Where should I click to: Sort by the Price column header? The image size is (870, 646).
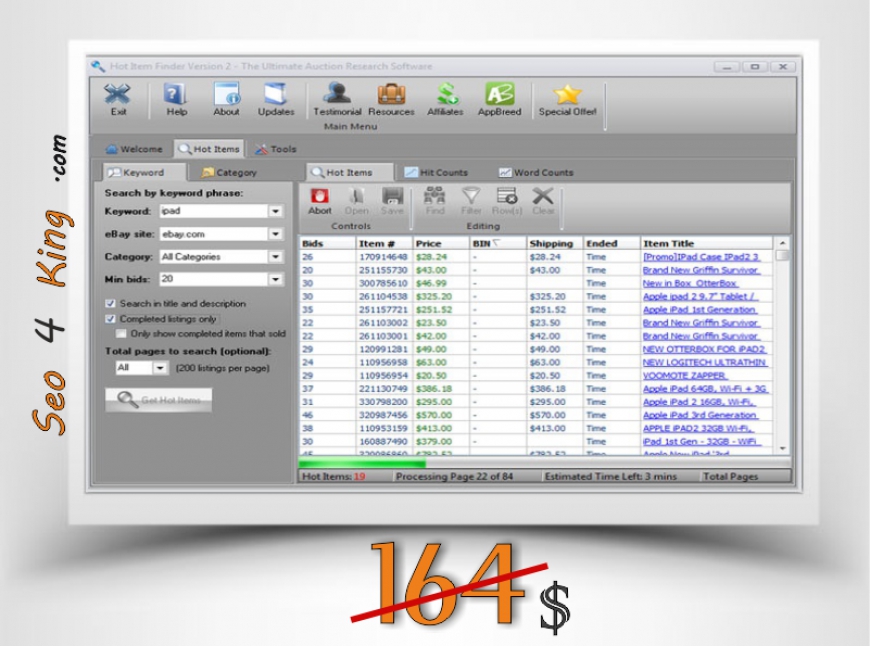click(x=442, y=244)
